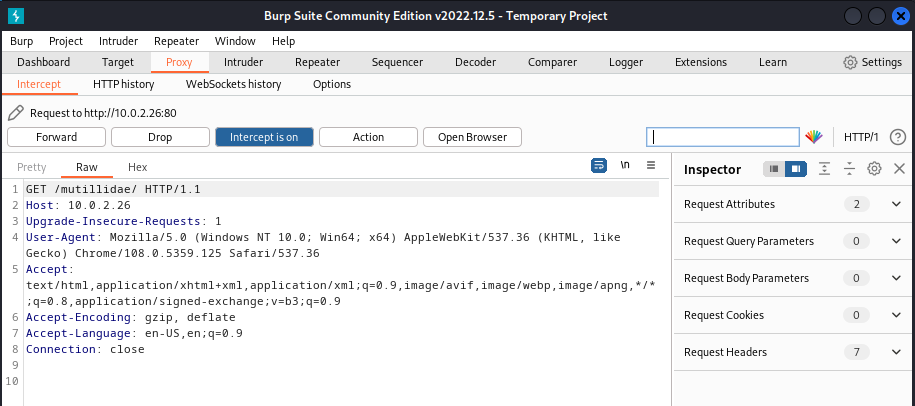Click the Open Browser button
915x406 pixels.
pyautogui.click(x=472, y=137)
